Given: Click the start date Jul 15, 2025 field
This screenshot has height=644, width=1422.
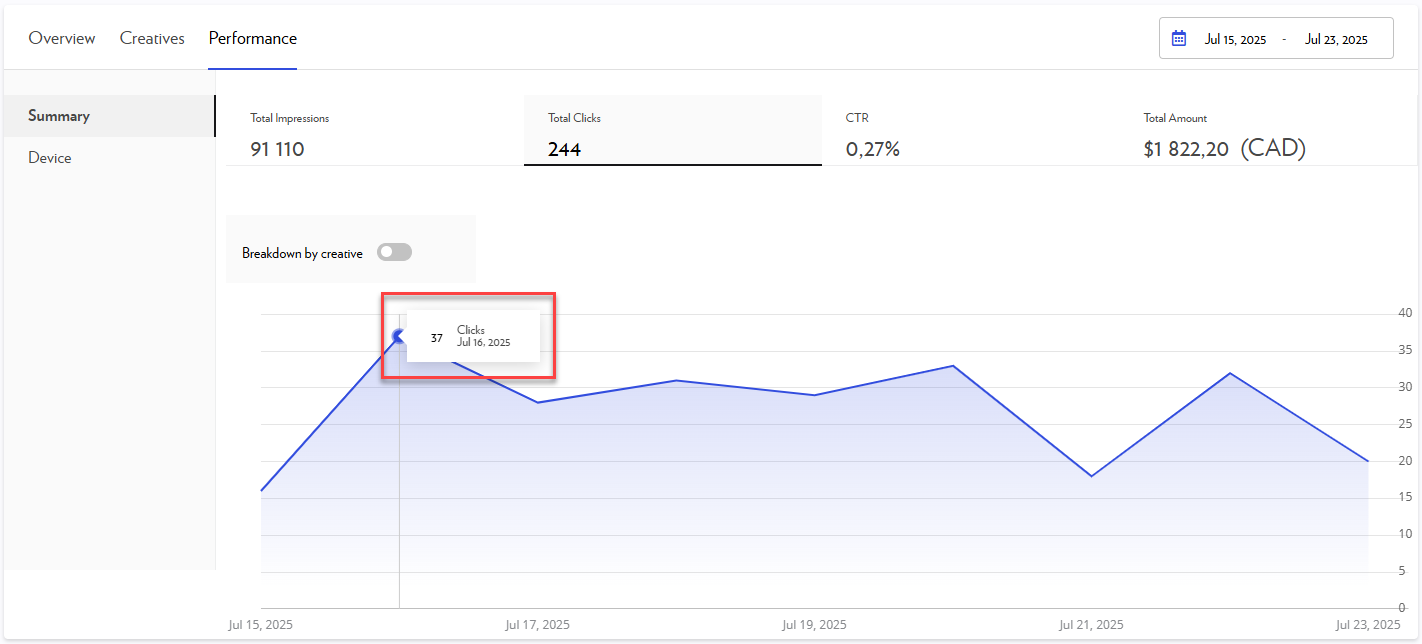Looking at the screenshot, I should click(x=1235, y=40).
